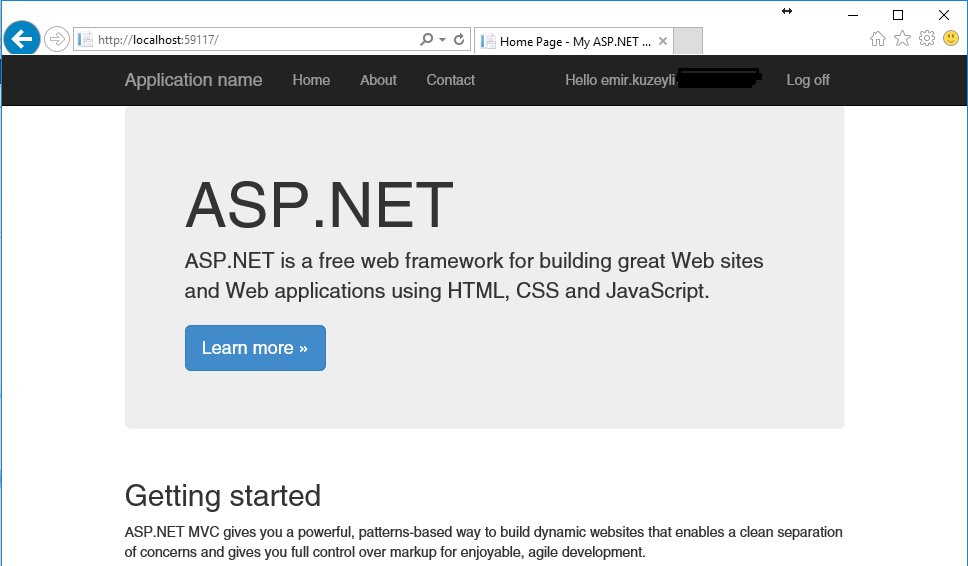Click the Hello emir.kuzeyli user link
This screenshot has width=968, height=566.
[x=663, y=80]
